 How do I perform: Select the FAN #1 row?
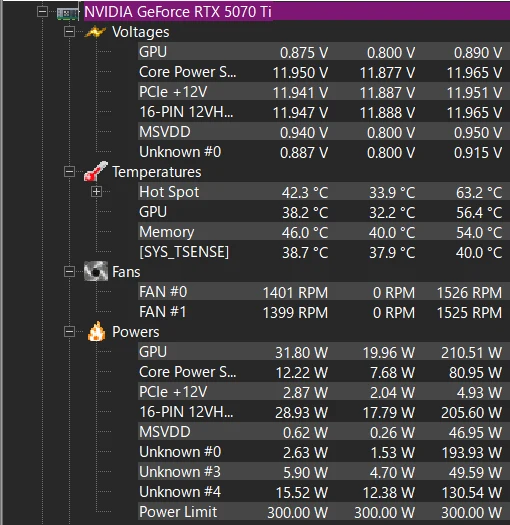323,312
